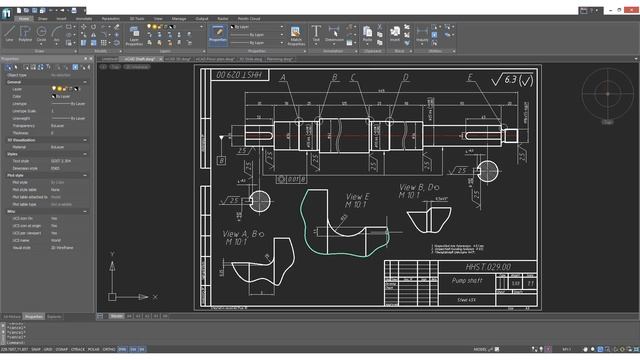Click the layer color swatch in Layers dropdown
640x360 pixels.
[172, 27]
